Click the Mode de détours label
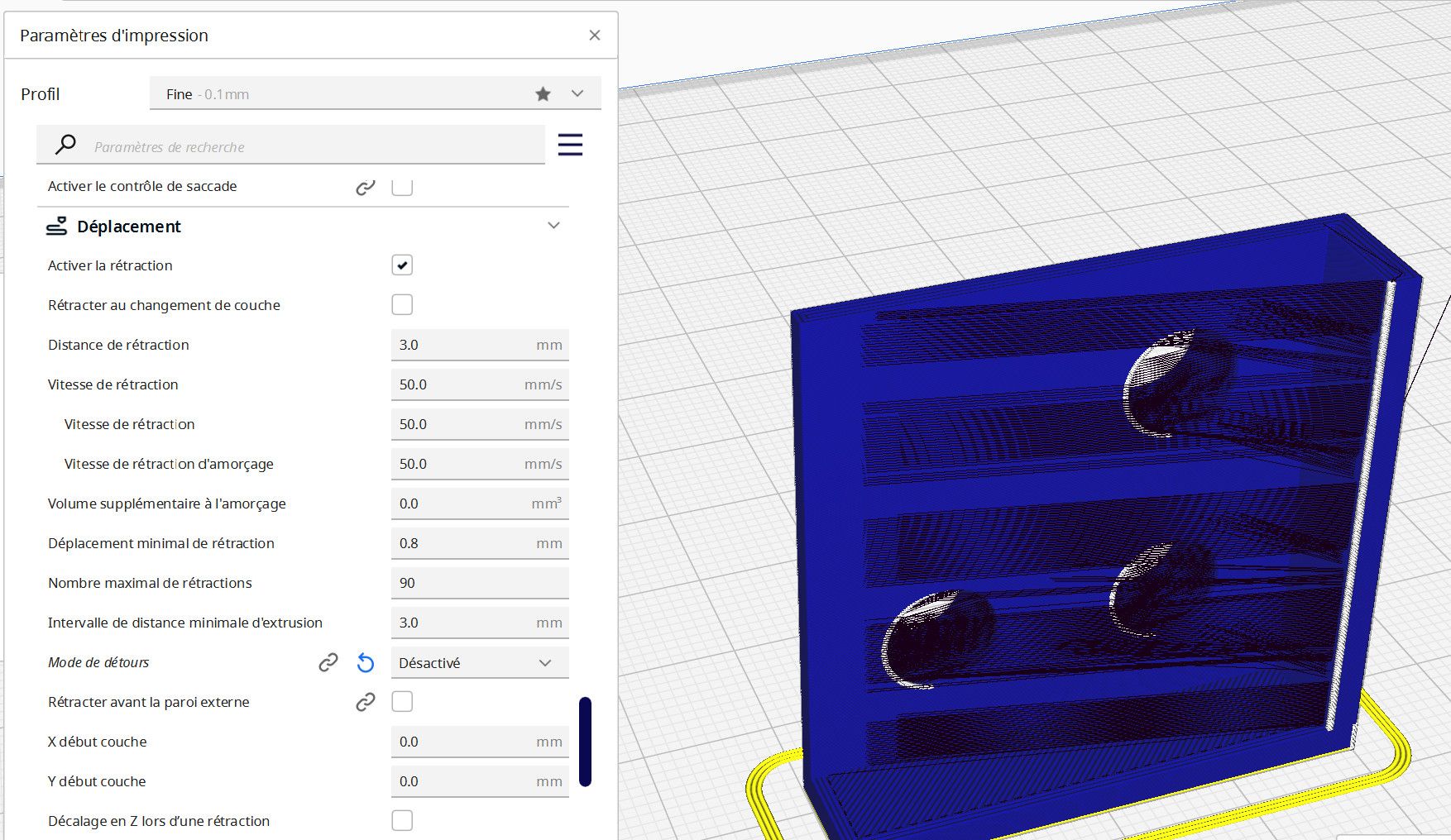This screenshot has width=1451, height=840. click(98, 662)
